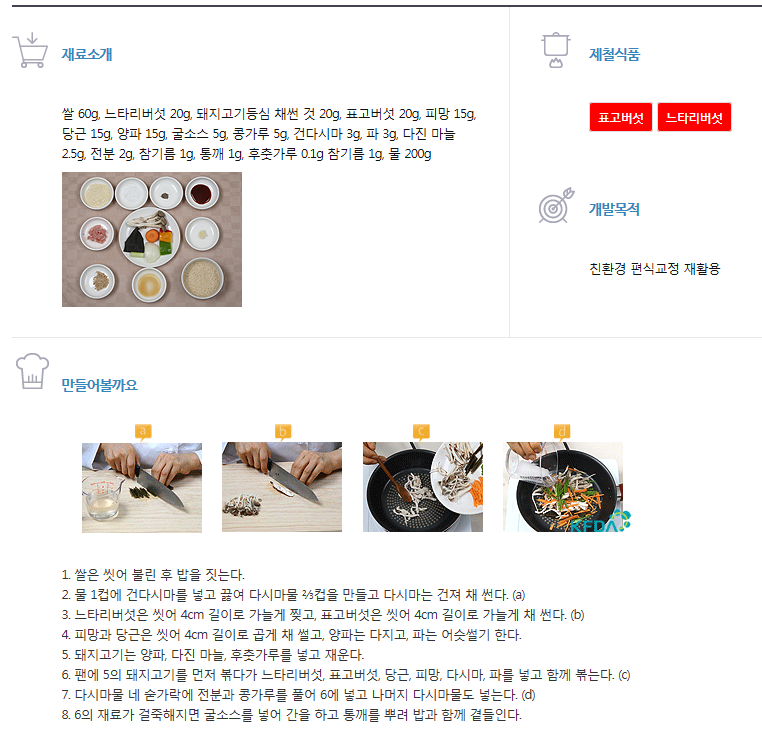
Task: Click the 개발목적 section heading
Action: click(614, 209)
